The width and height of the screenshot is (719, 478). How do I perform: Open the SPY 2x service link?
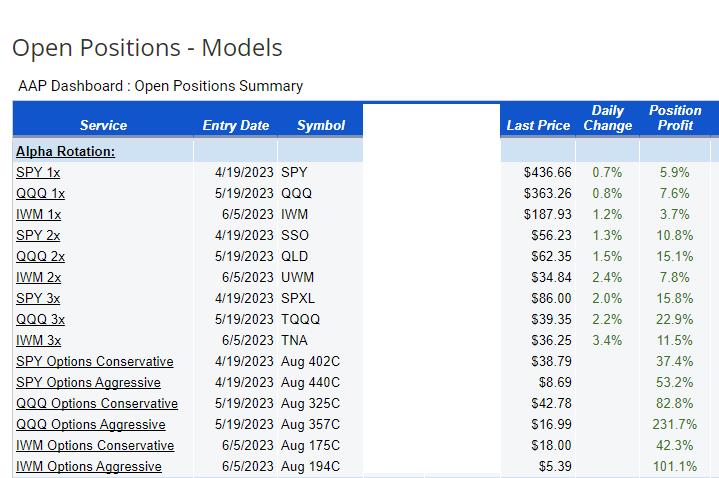coord(38,235)
